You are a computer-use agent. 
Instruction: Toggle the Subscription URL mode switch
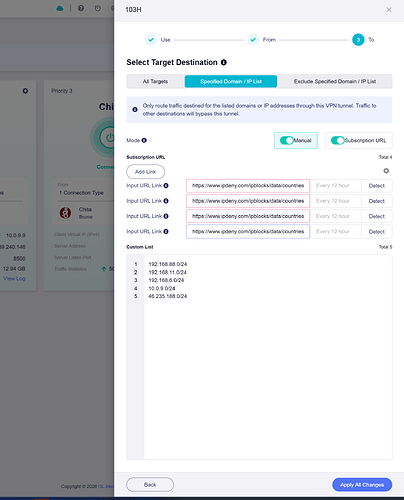click(x=338, y=140)
